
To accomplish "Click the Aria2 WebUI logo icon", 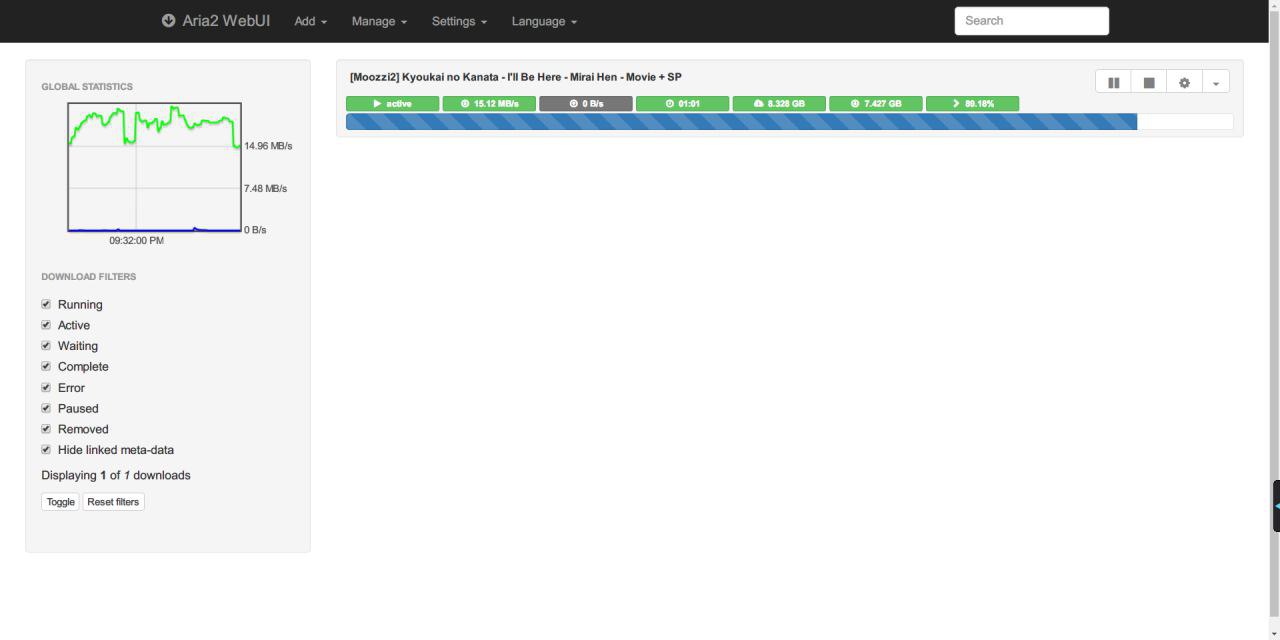I will pyautogui.click(x=168, y=20).
